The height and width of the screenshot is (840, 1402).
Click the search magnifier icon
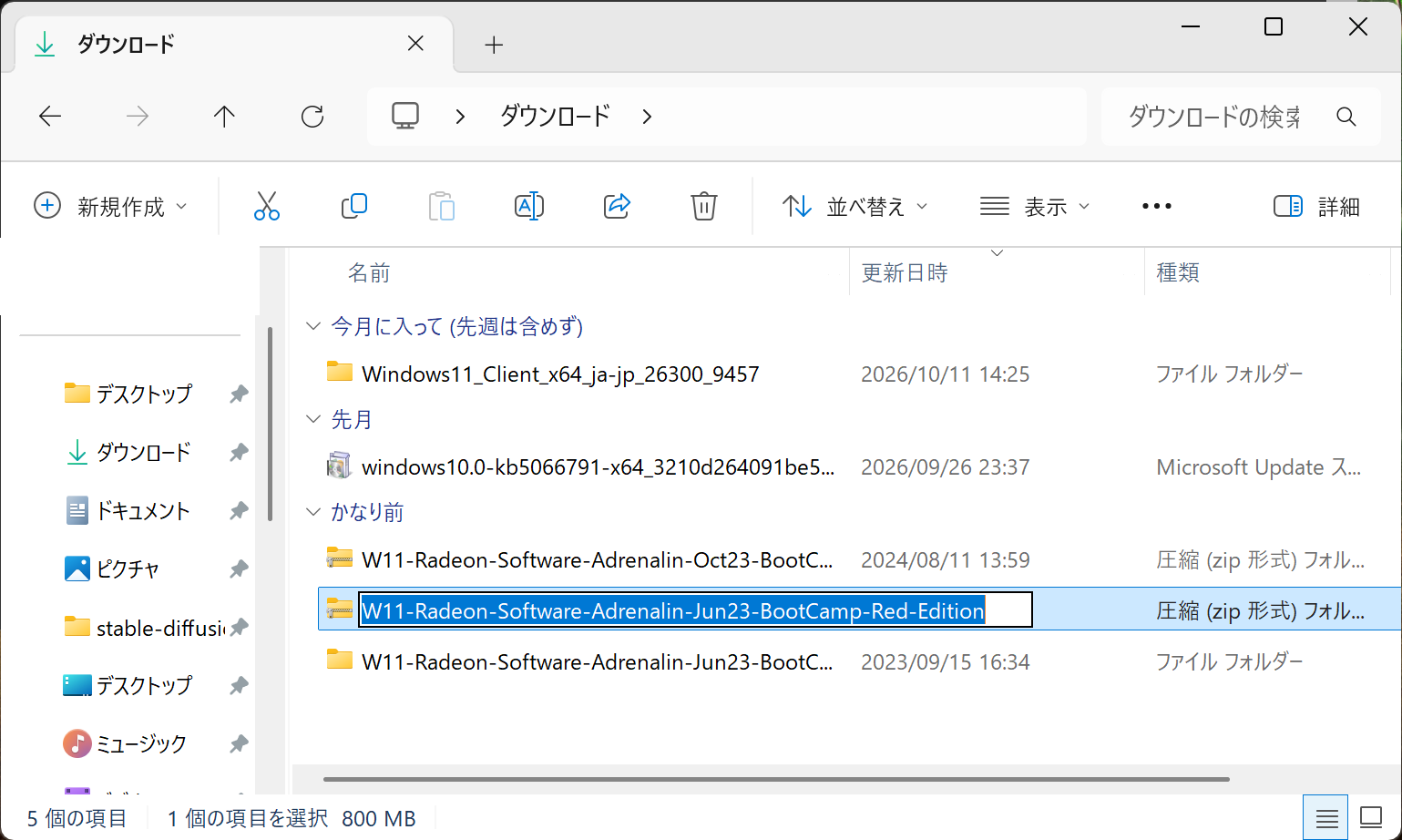[1346, 117]
